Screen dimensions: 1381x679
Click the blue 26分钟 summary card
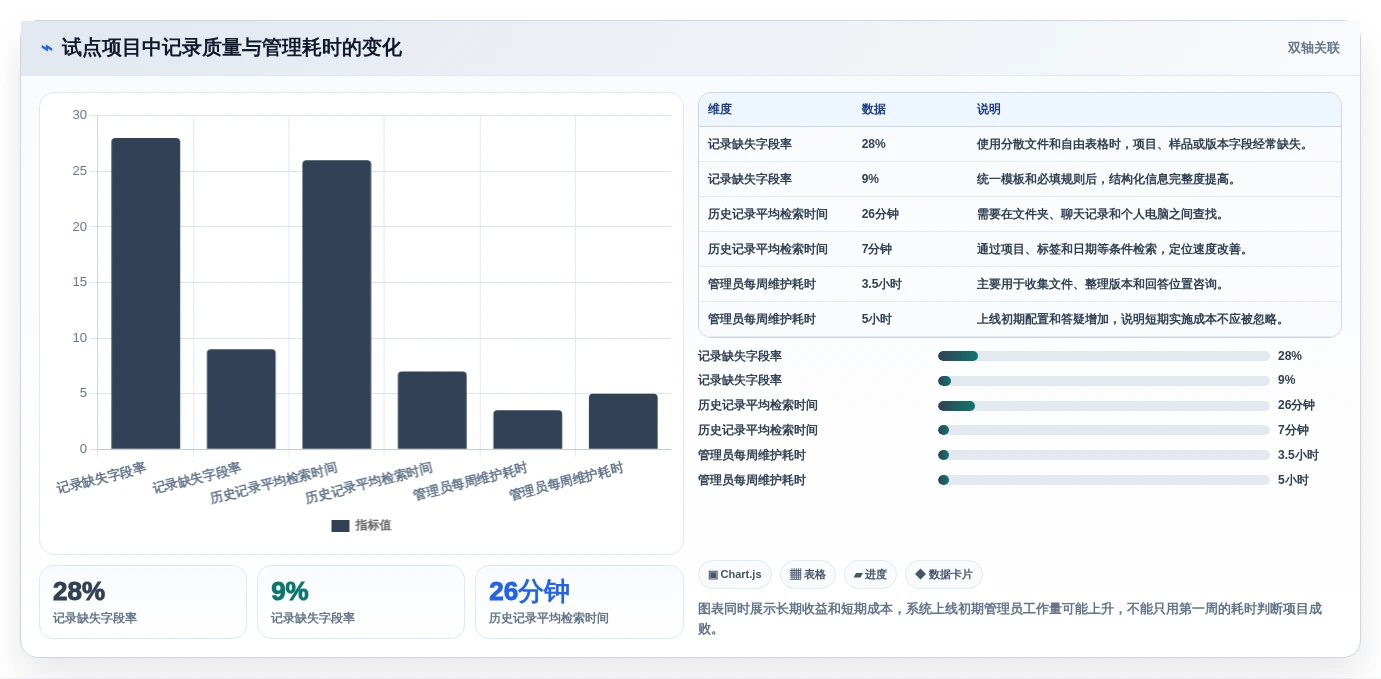[x=579, y=602]
